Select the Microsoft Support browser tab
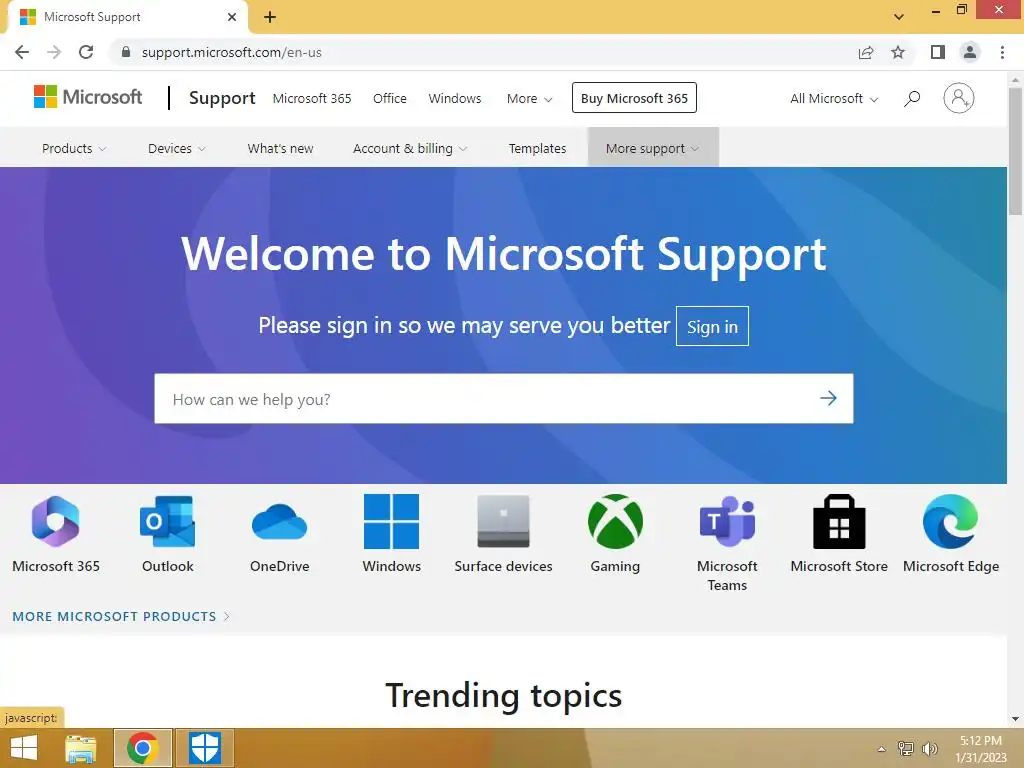The image size is (1024, 768). click(127, 17)
